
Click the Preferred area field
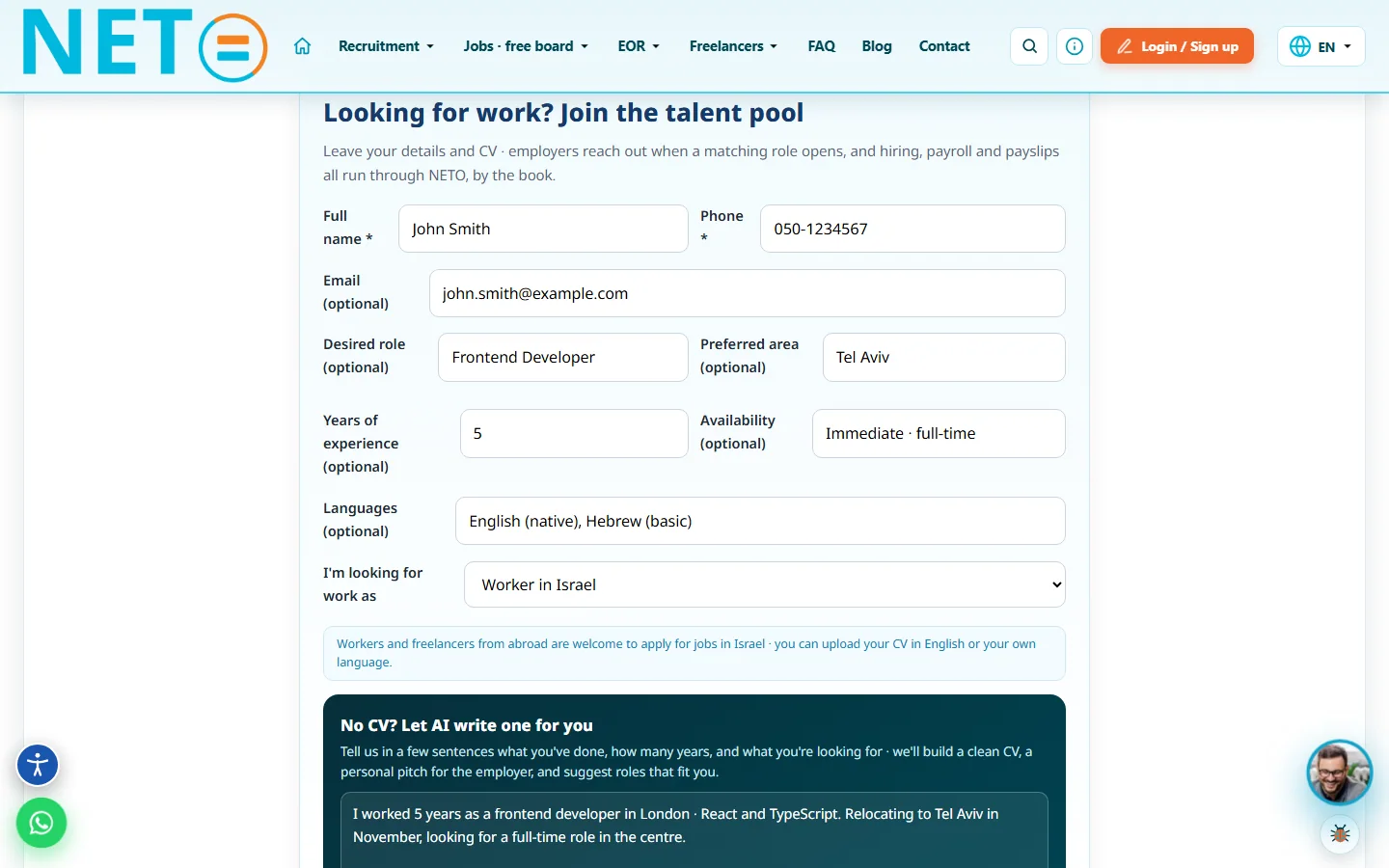[944, 357]
